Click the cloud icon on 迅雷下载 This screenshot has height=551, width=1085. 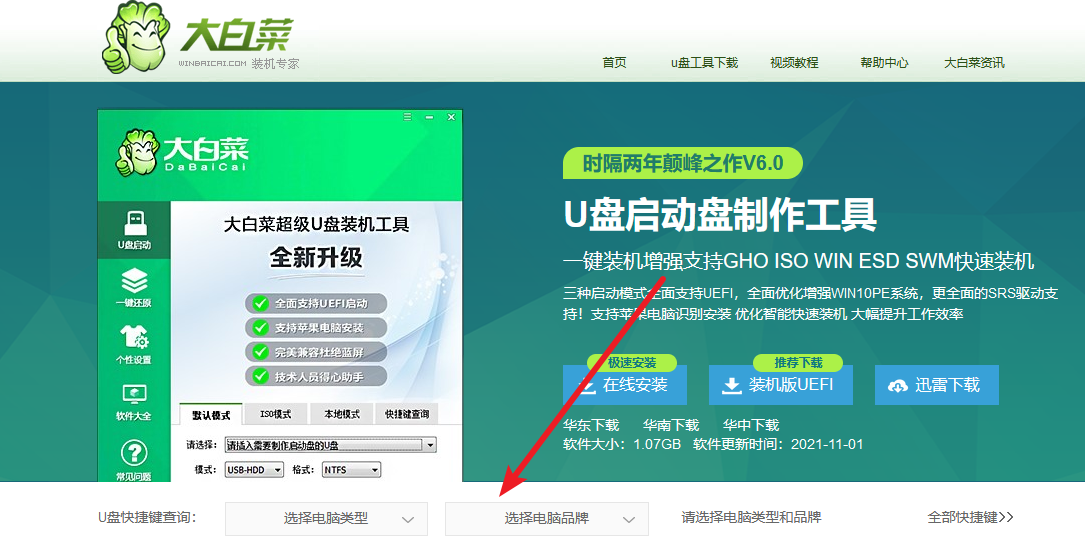tap(897, 386)
